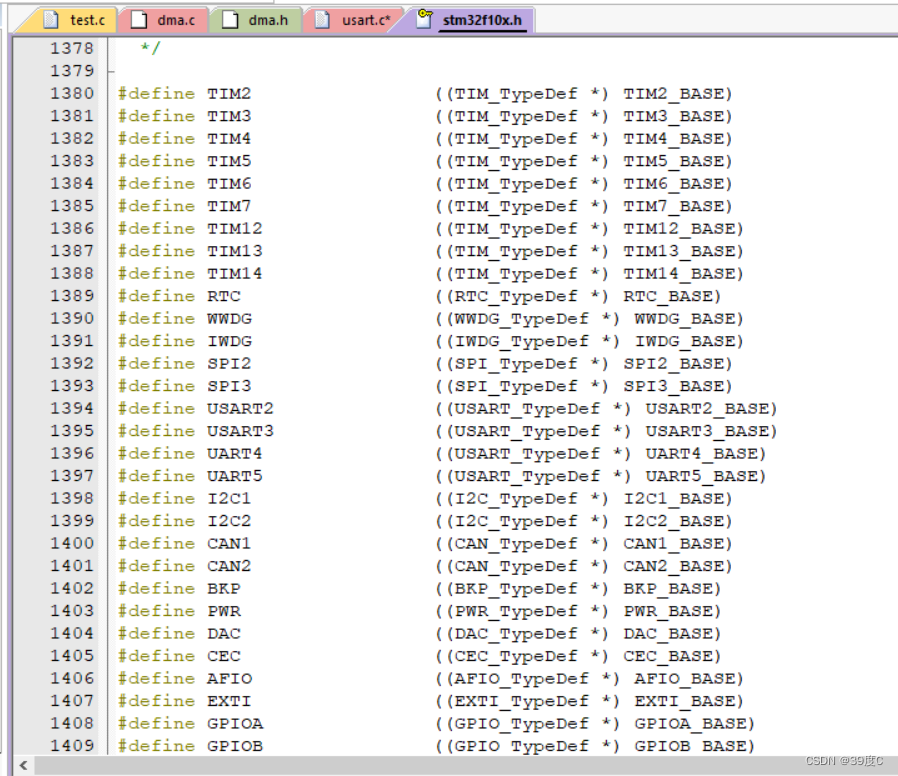Viewport: 898px width, 776px height.
Task: Click the TIM2_BASE identifier
Action: click(672, 94)
